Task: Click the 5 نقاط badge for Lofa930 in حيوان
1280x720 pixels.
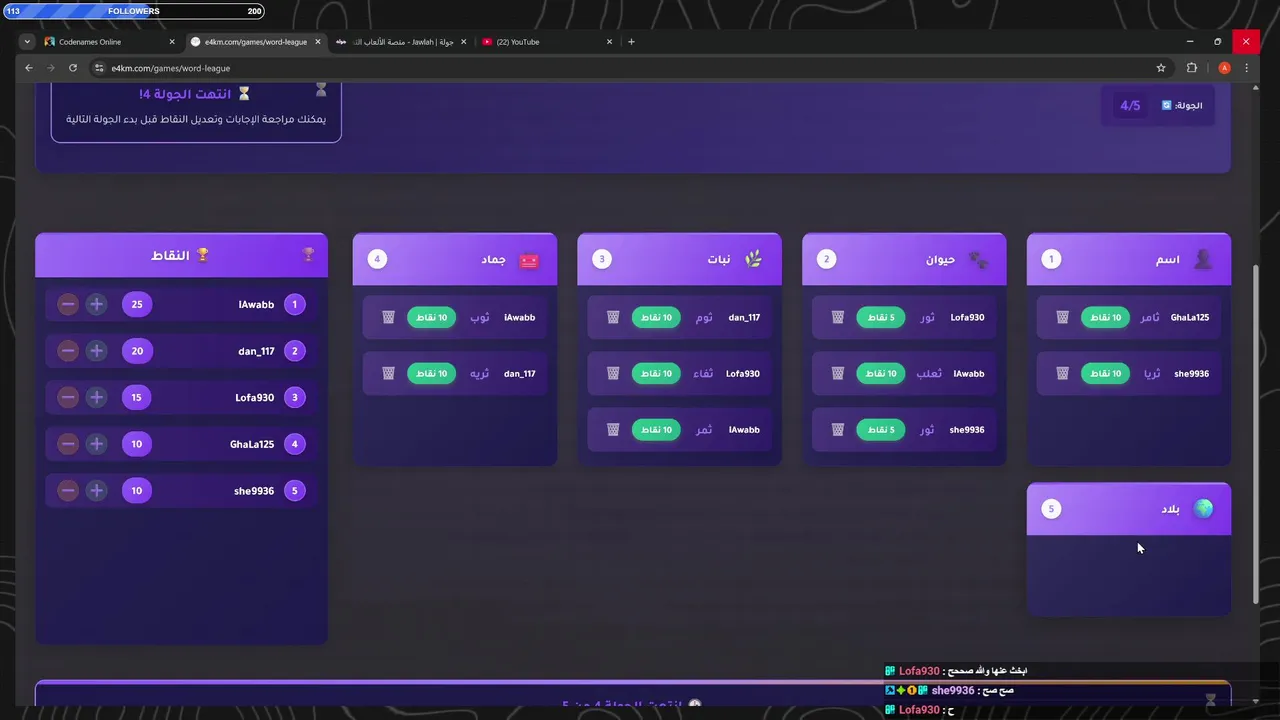Action: [x=880, y=317]
